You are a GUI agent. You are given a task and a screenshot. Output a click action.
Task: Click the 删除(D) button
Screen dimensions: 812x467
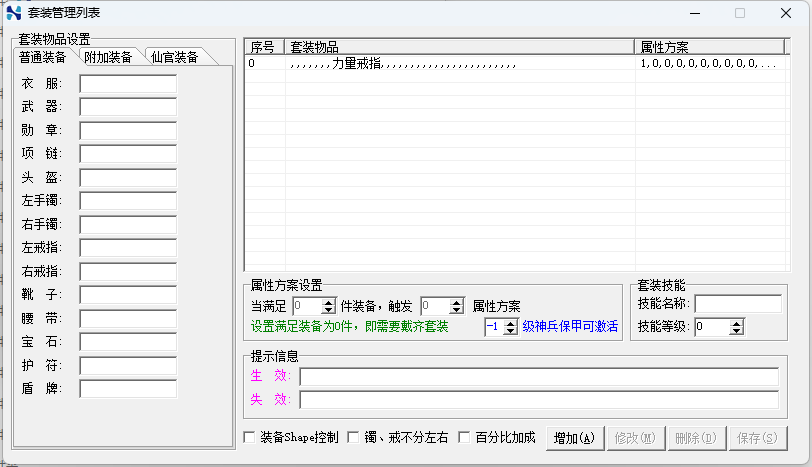[695, 438]
